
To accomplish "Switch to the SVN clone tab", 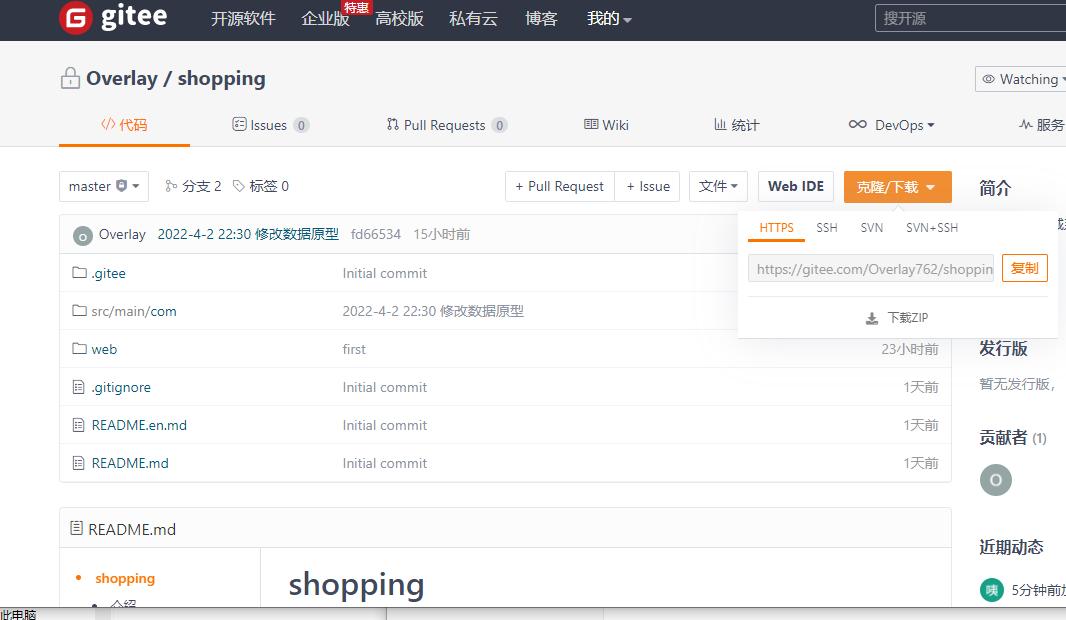I will (872, 228).
